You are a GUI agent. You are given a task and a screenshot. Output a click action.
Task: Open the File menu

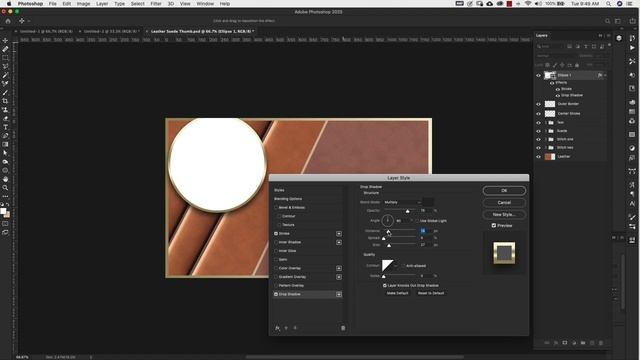[x=53, y=4]
